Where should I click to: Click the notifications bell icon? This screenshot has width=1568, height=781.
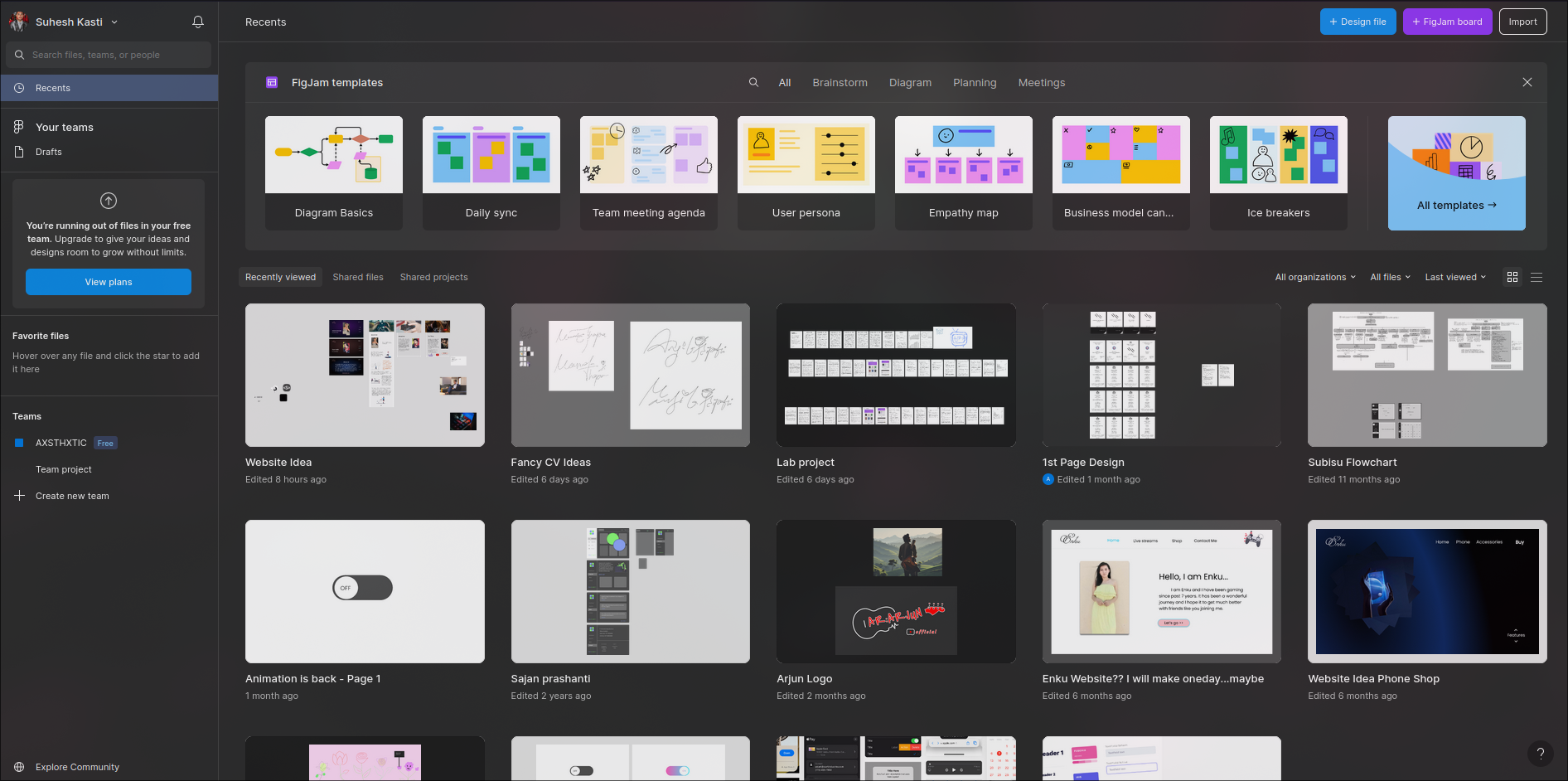click(x=198, y=22)
